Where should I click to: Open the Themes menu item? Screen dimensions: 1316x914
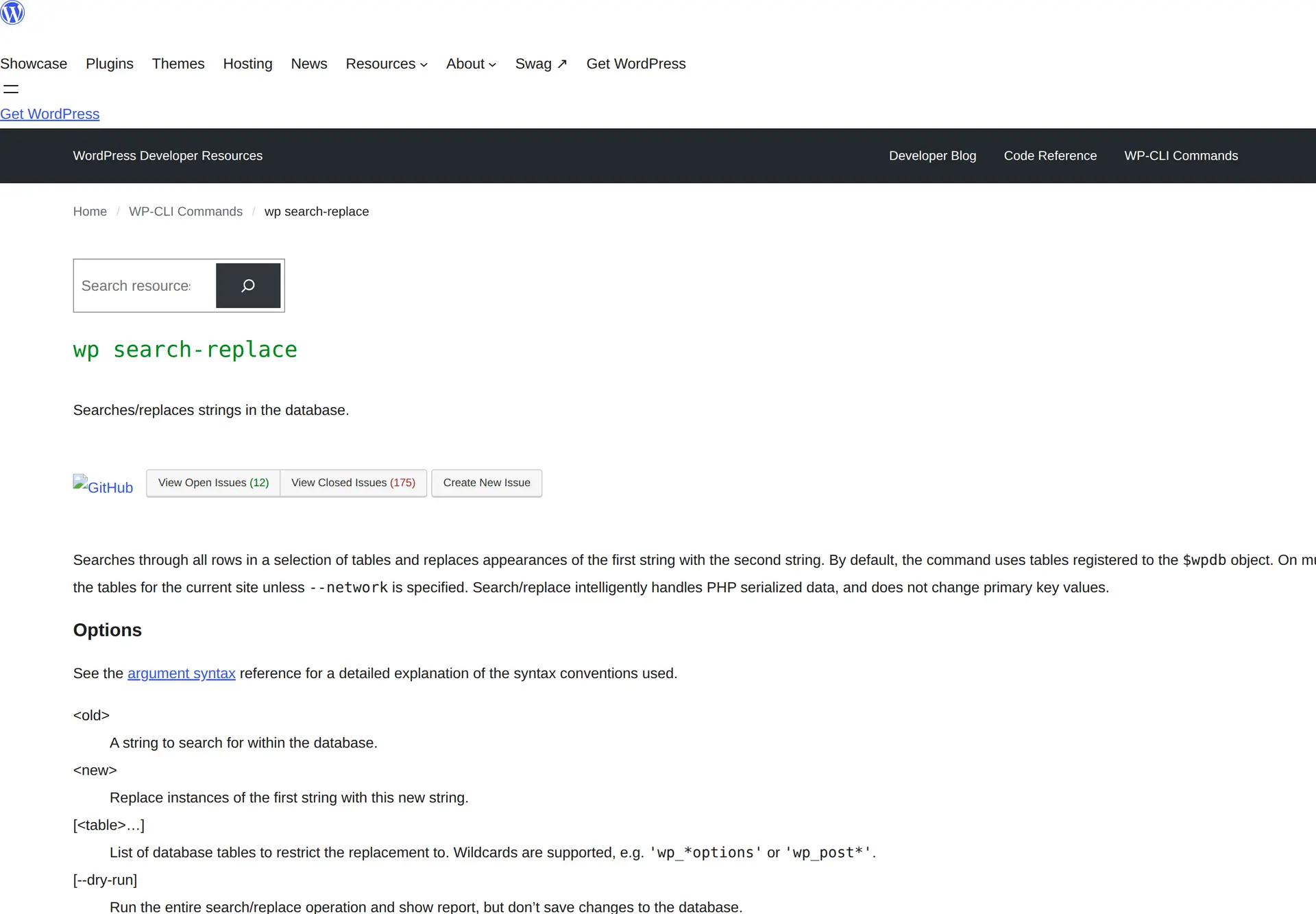178,64
